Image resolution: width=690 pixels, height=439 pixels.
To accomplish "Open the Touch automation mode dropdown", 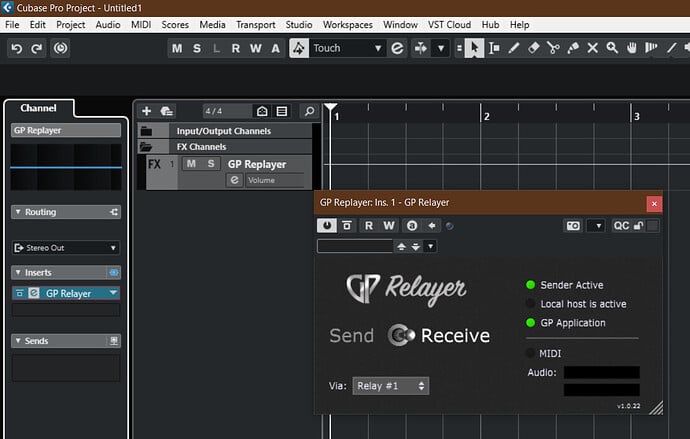I will coord(377,48).
